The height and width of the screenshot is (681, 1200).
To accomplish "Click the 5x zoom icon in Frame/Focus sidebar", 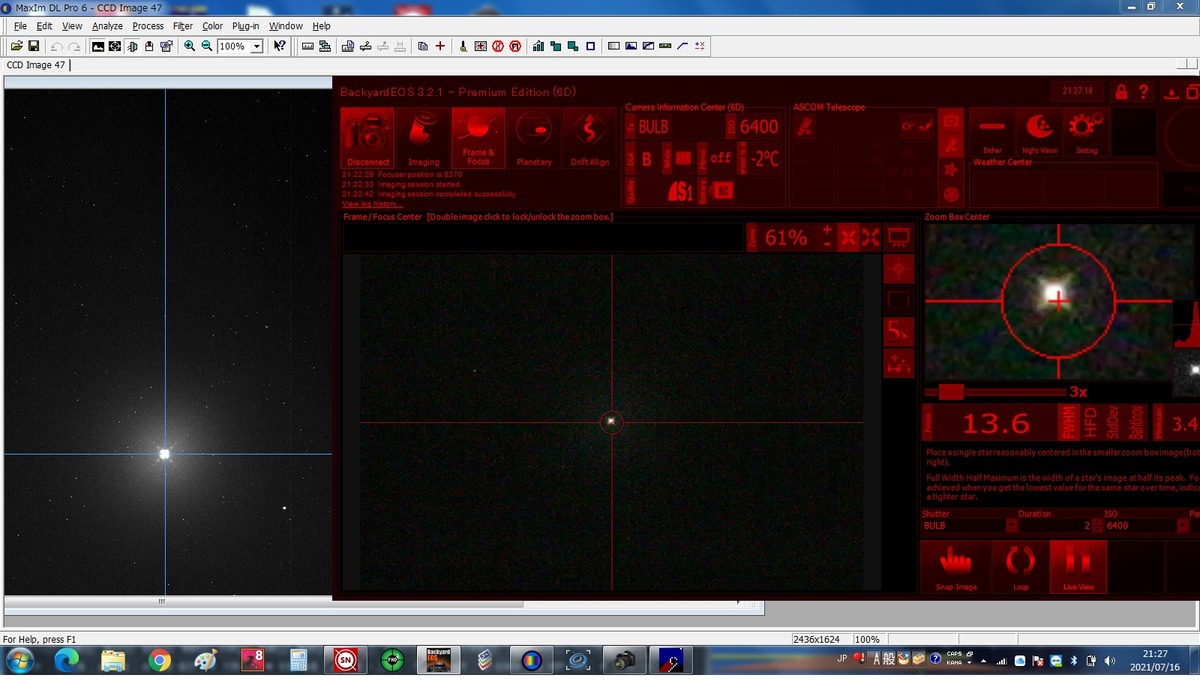I will pyautogui.click(x=899, y=330).
